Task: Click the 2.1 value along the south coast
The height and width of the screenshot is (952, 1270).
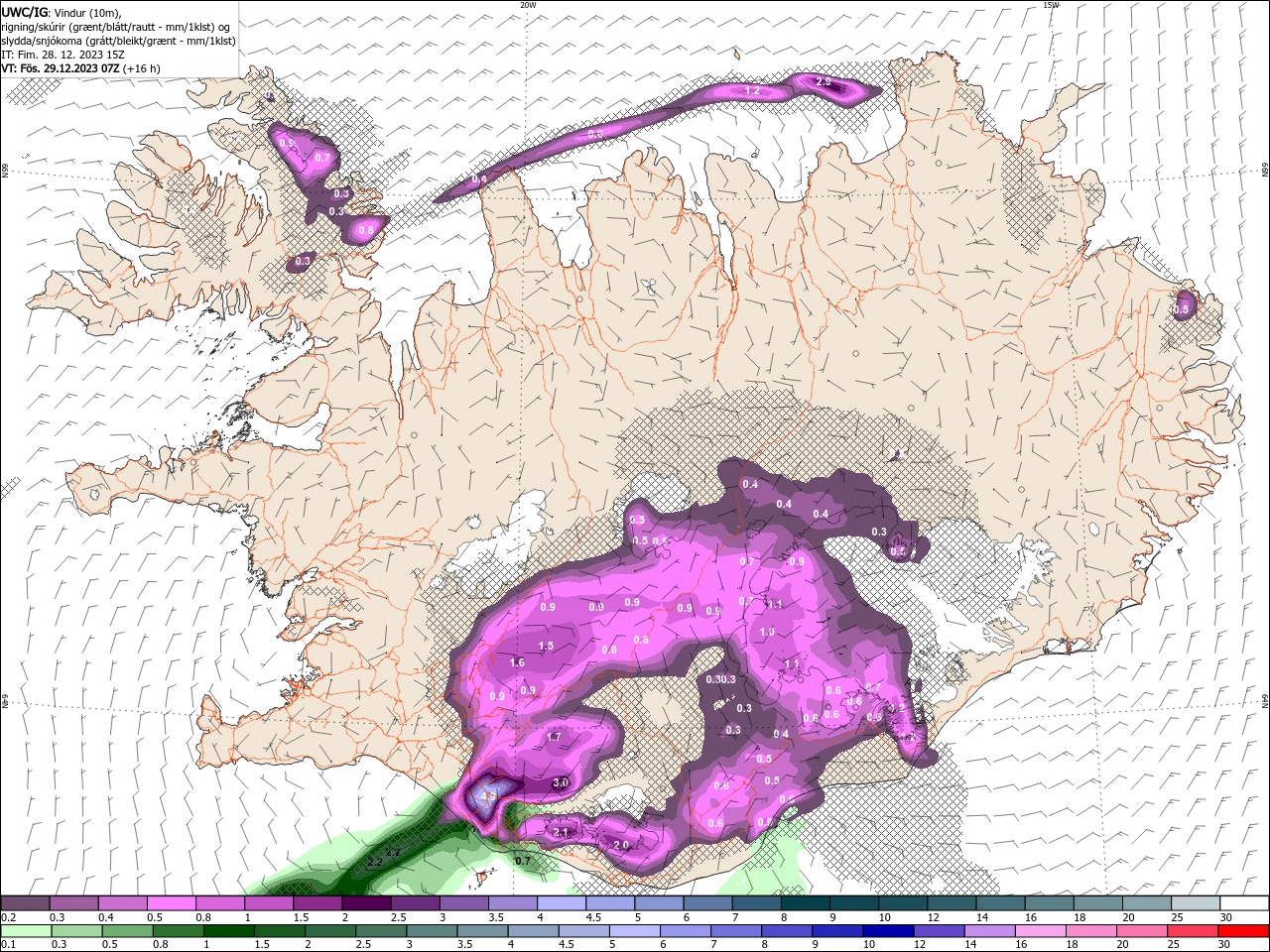Action: coord(561,832)
